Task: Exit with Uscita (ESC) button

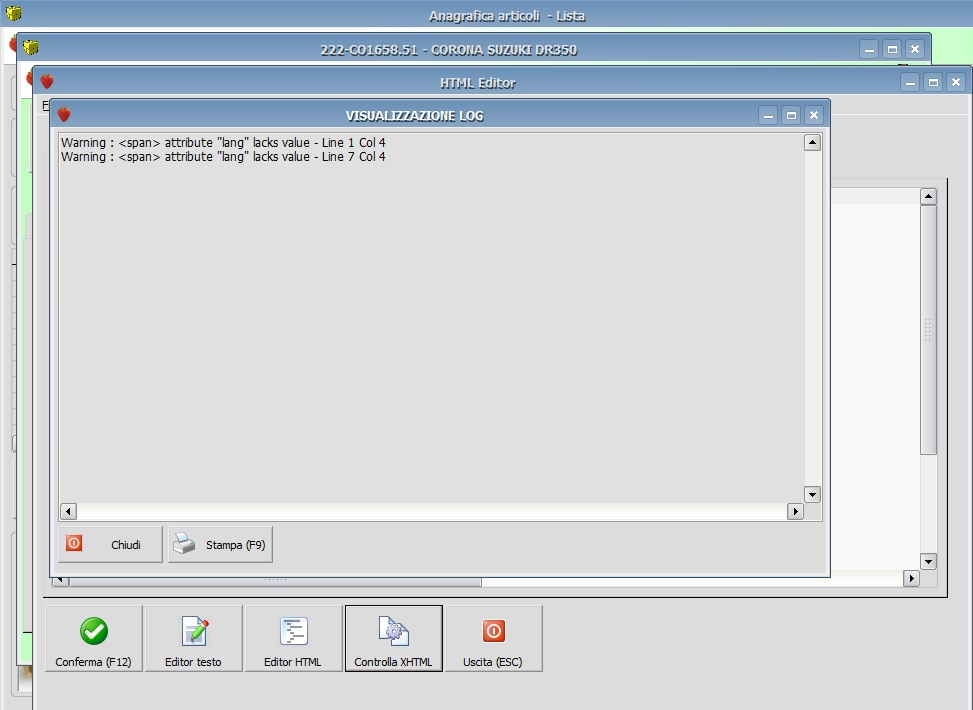Action: point(493,639)
